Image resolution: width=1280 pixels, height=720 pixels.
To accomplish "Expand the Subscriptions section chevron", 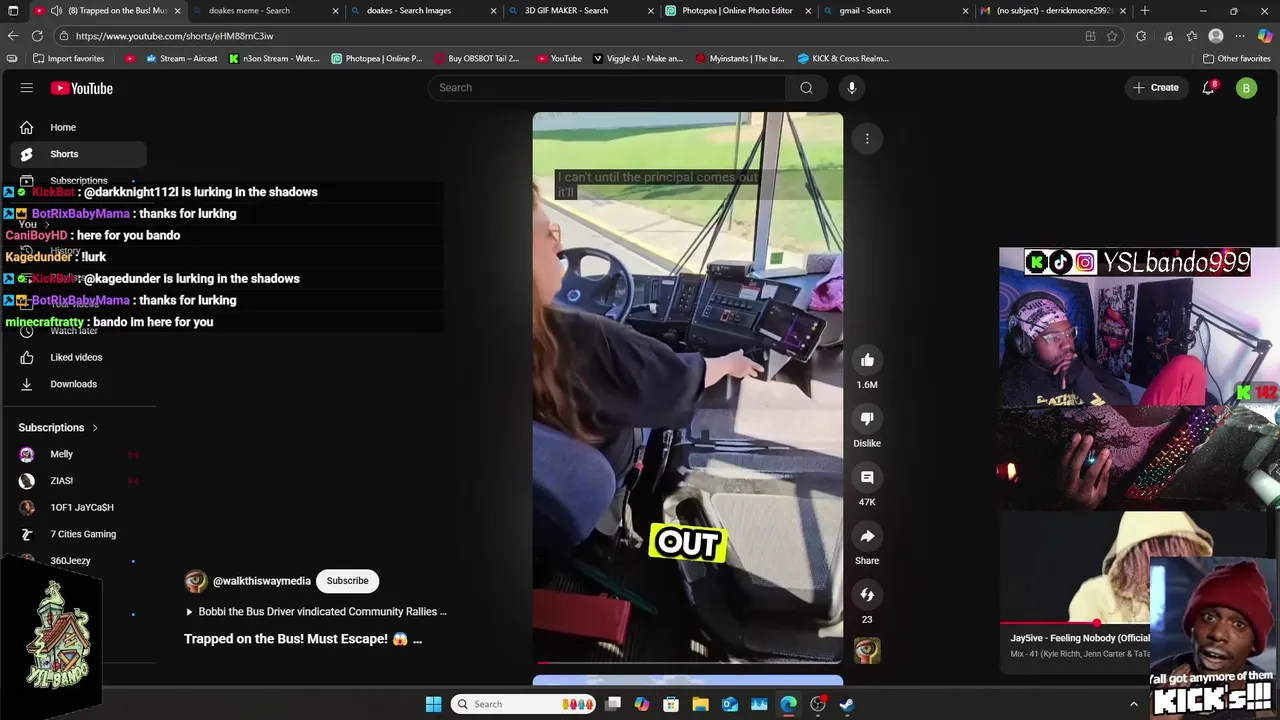I will (x=95, y=428).
